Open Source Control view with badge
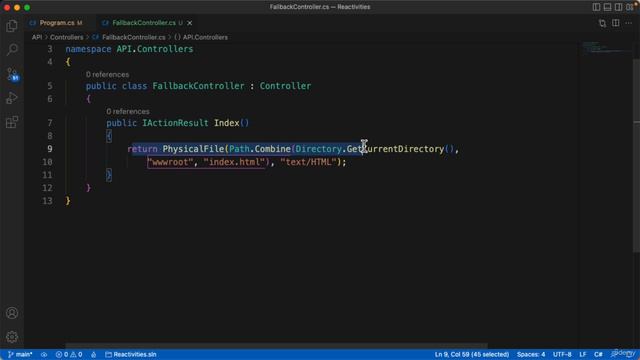 tap(12, 74)
